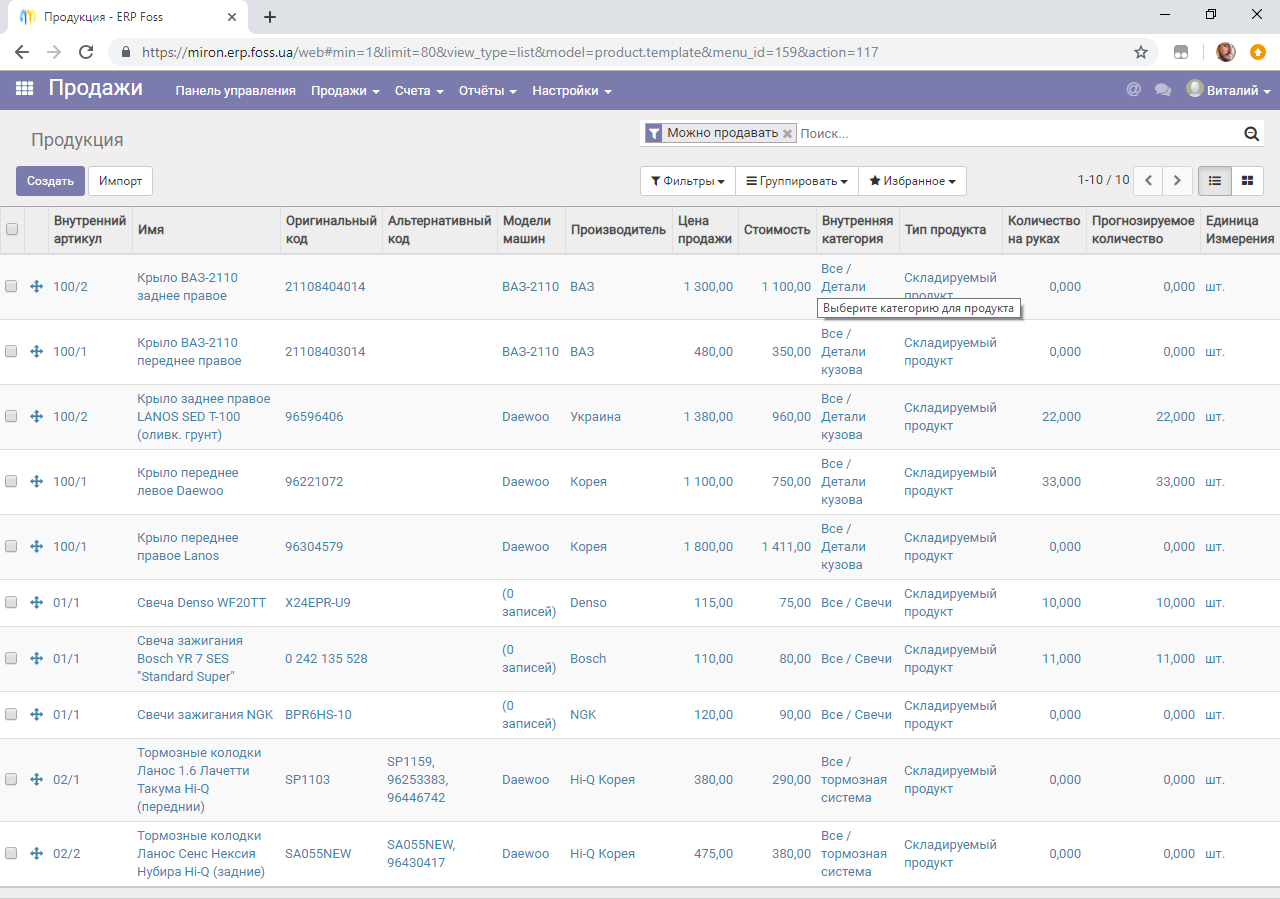Sort by the Стоимость column header

click(777, 229)
